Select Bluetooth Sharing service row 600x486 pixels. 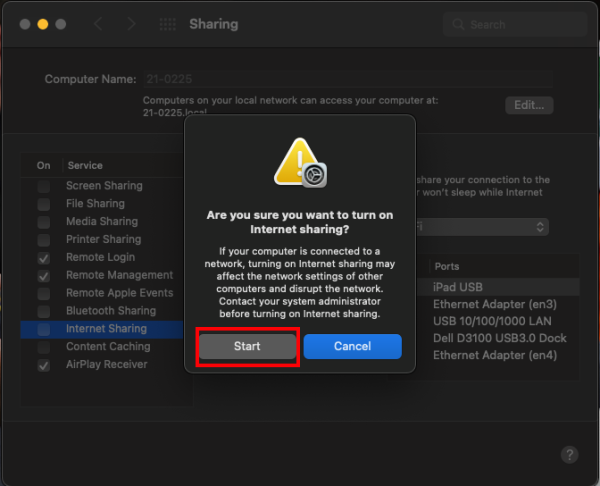click(x=102, y=311)
